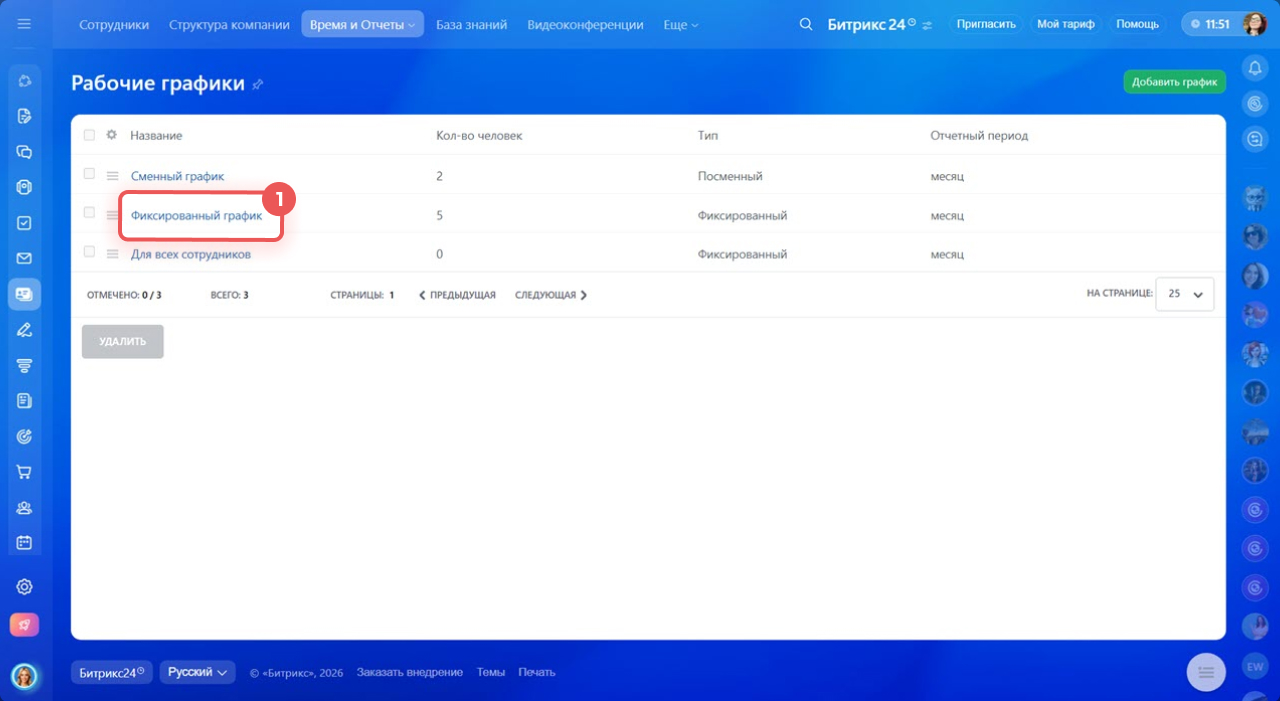
Task: Open the mail envelope icon in the sidebar
Action: (24, 258)
